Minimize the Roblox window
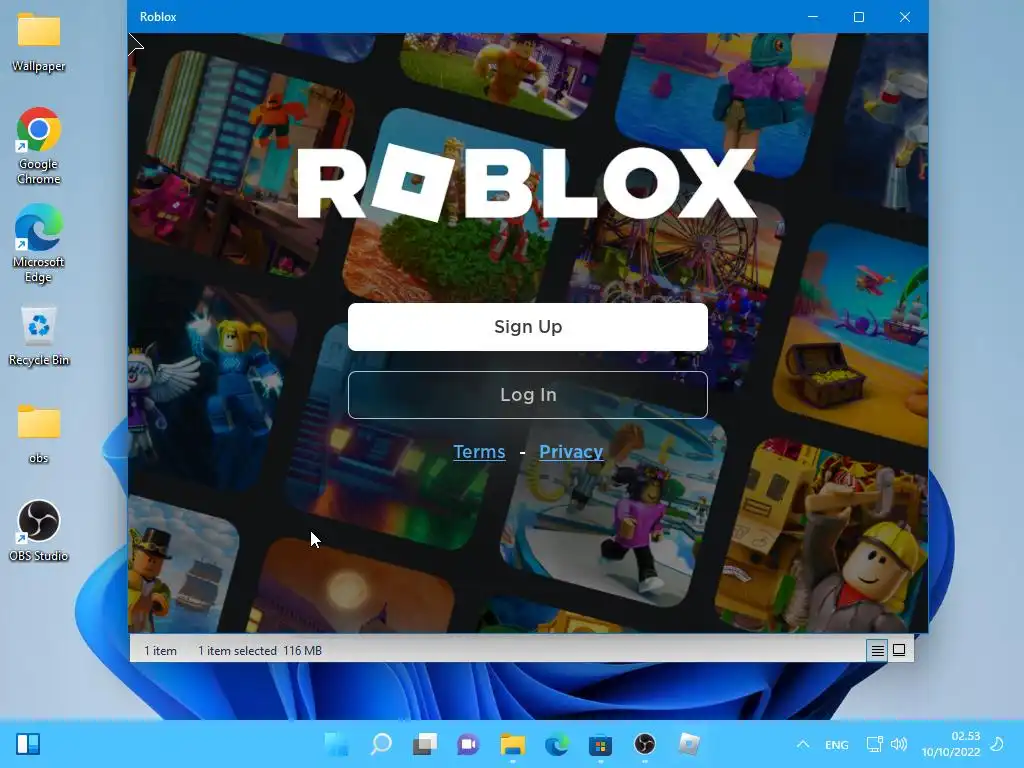This screenshot has height=768, width=1024. (813, 17)
